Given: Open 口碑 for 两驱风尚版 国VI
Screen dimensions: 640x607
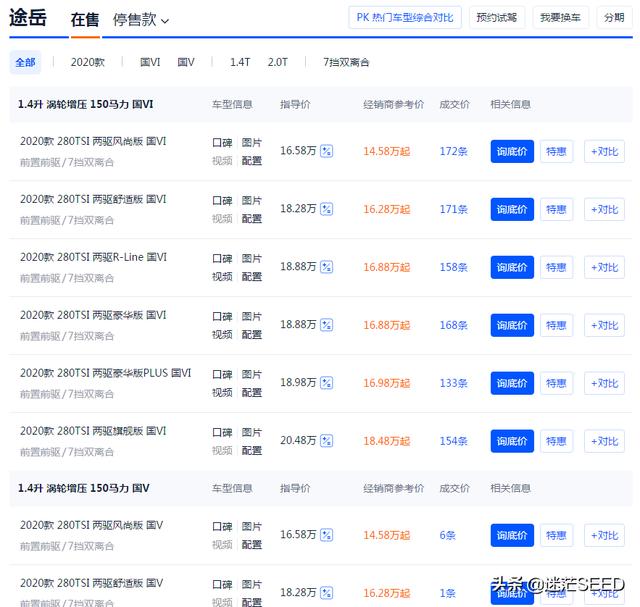Looking at the screenshot, I should pos(222,142).
